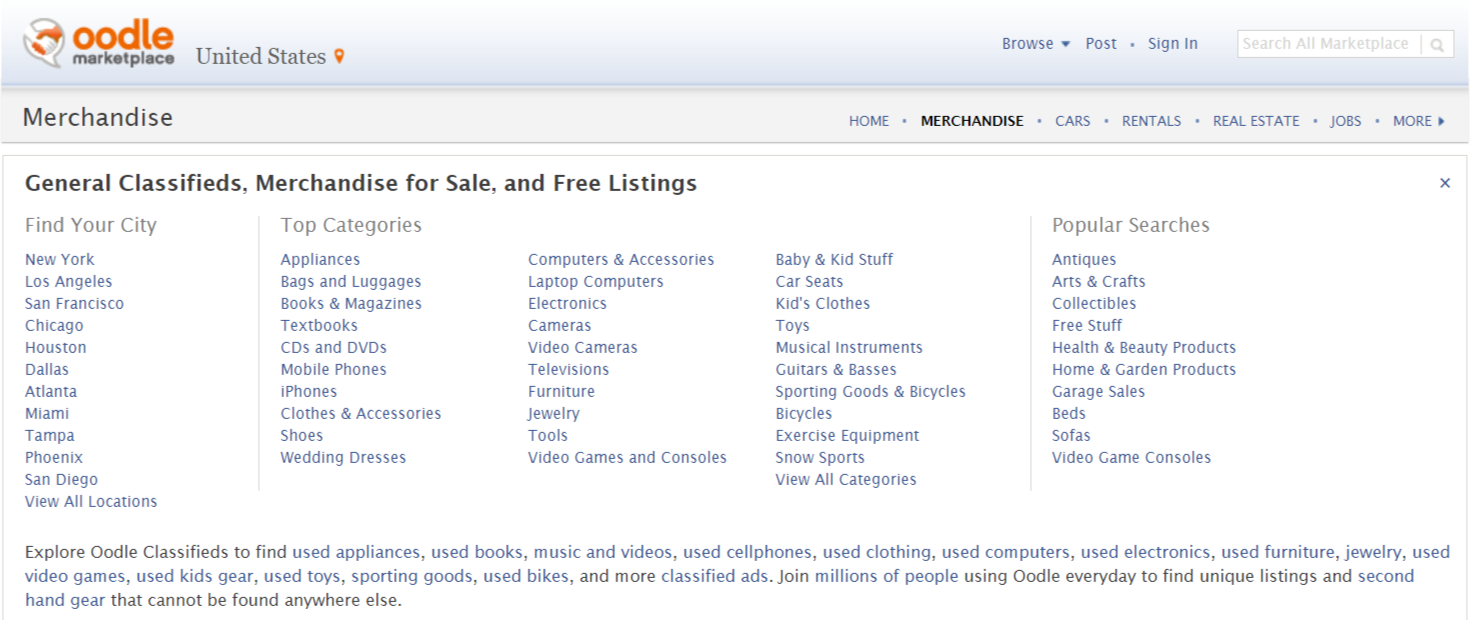Click the magnifying glass search icon

[1437, 44]
